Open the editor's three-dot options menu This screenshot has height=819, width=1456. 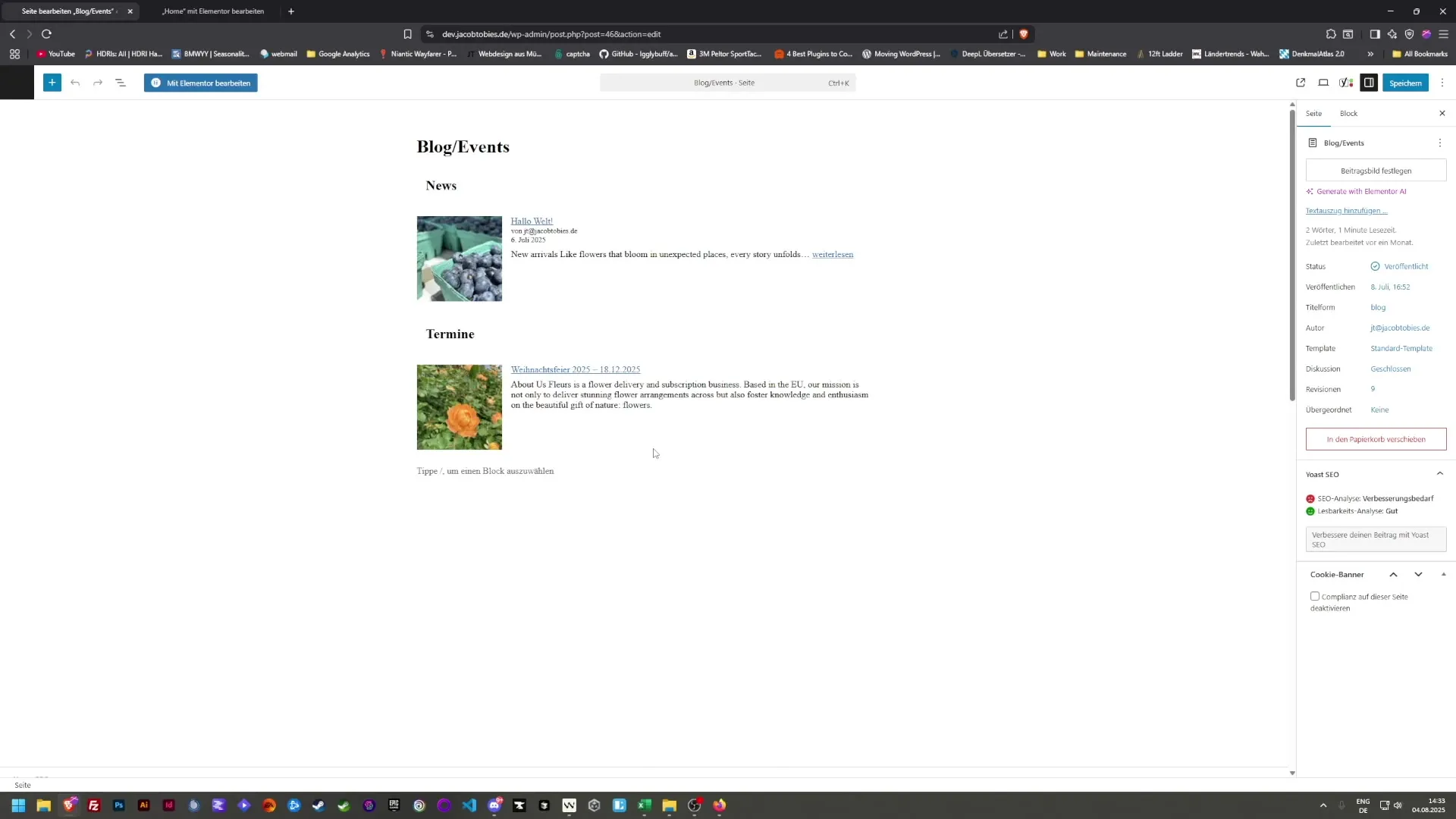click(1442, 83)
